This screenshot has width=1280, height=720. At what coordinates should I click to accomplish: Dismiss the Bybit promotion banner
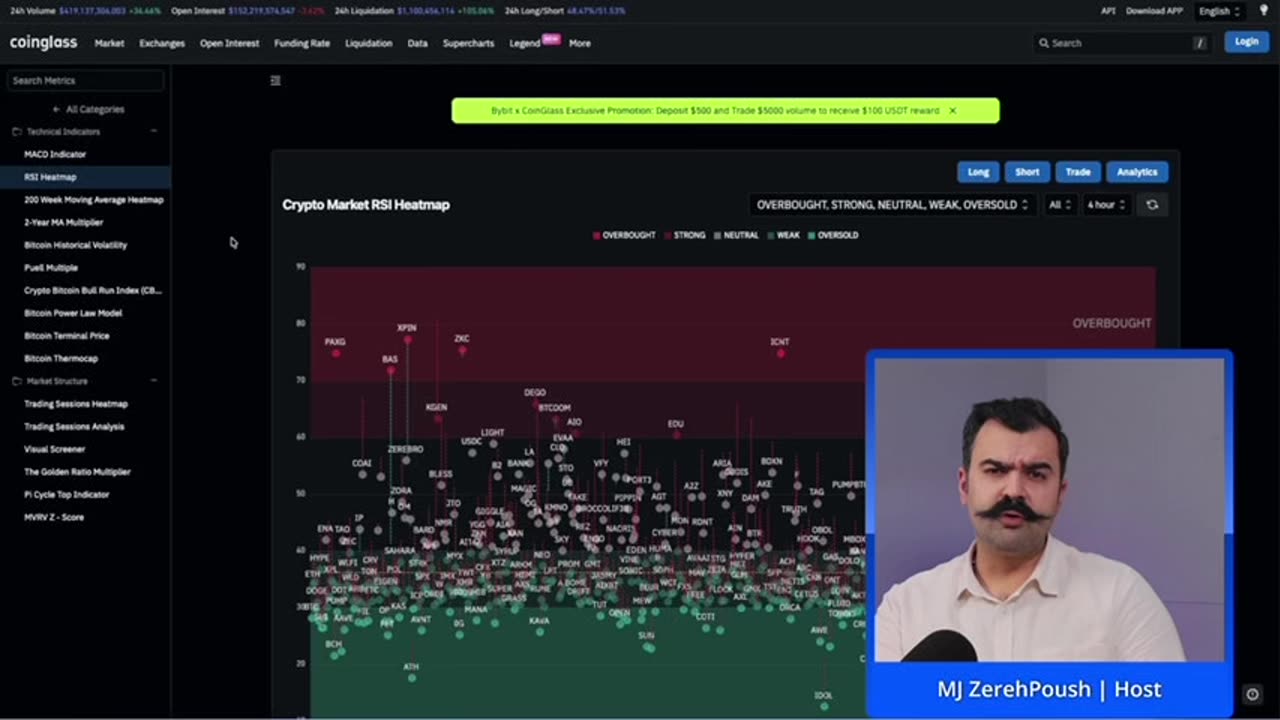point(952,110)
